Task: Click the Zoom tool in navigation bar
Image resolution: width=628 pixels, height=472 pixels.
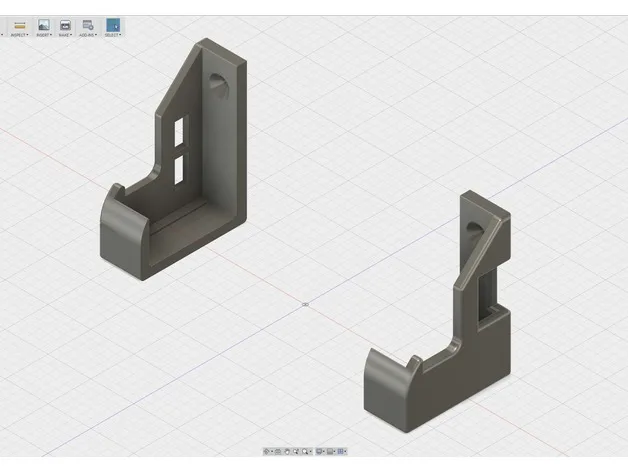Action: coord(296,452)
